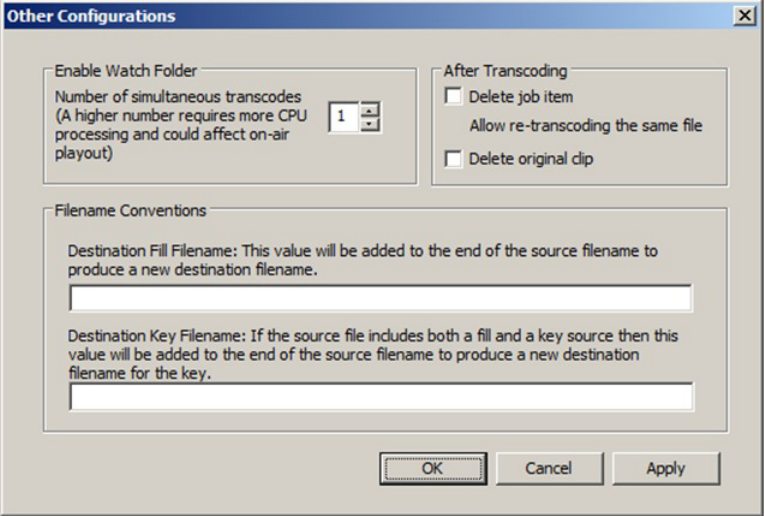
Task: Click the Destination Key Filename description text
Action: click(x=370, y=355)
